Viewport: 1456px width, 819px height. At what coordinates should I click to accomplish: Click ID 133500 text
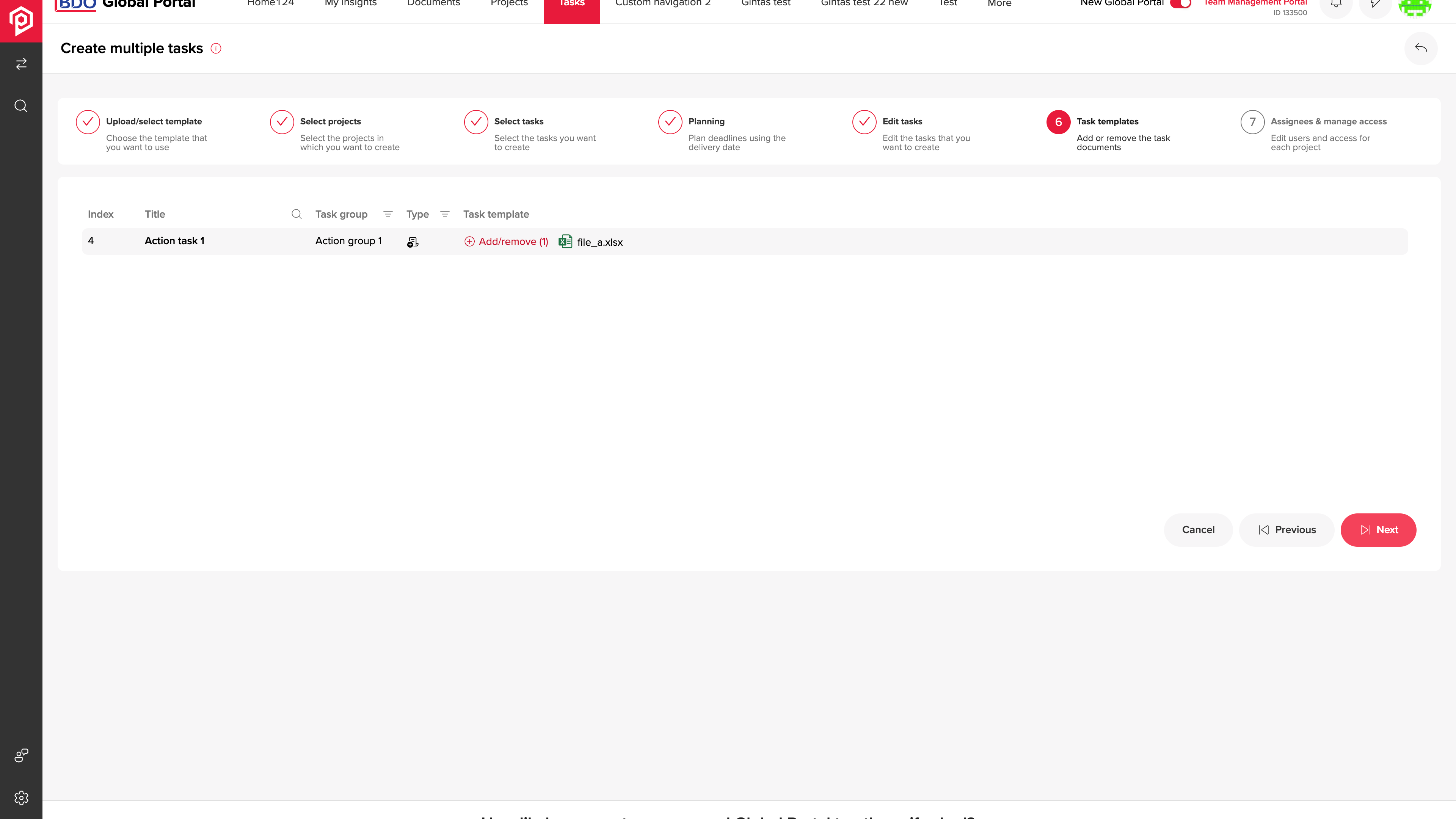pos(1290,13)
